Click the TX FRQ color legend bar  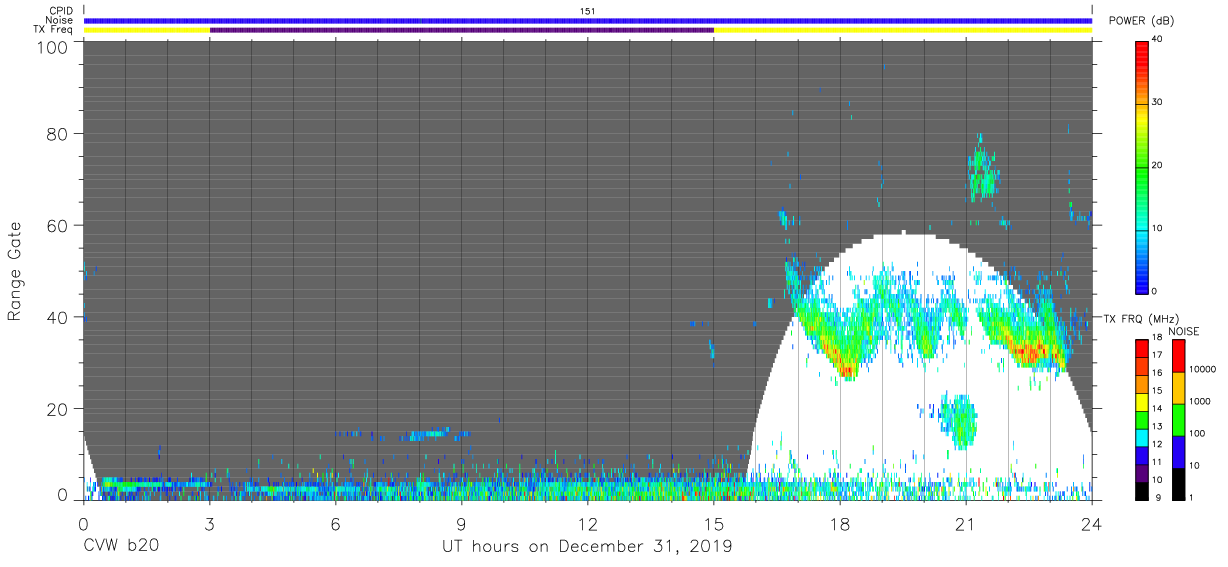click(1141, 419)
